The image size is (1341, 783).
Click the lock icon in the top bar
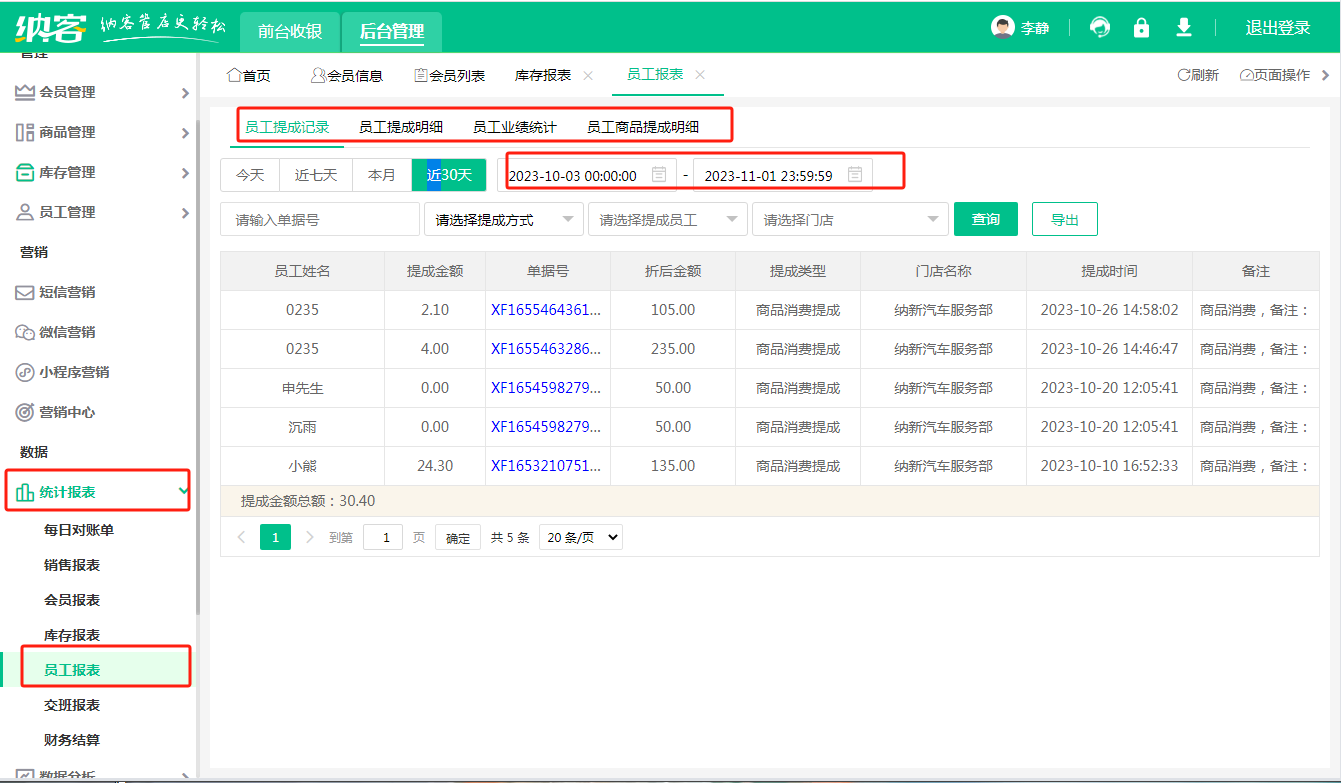[x=1142, y=27]
